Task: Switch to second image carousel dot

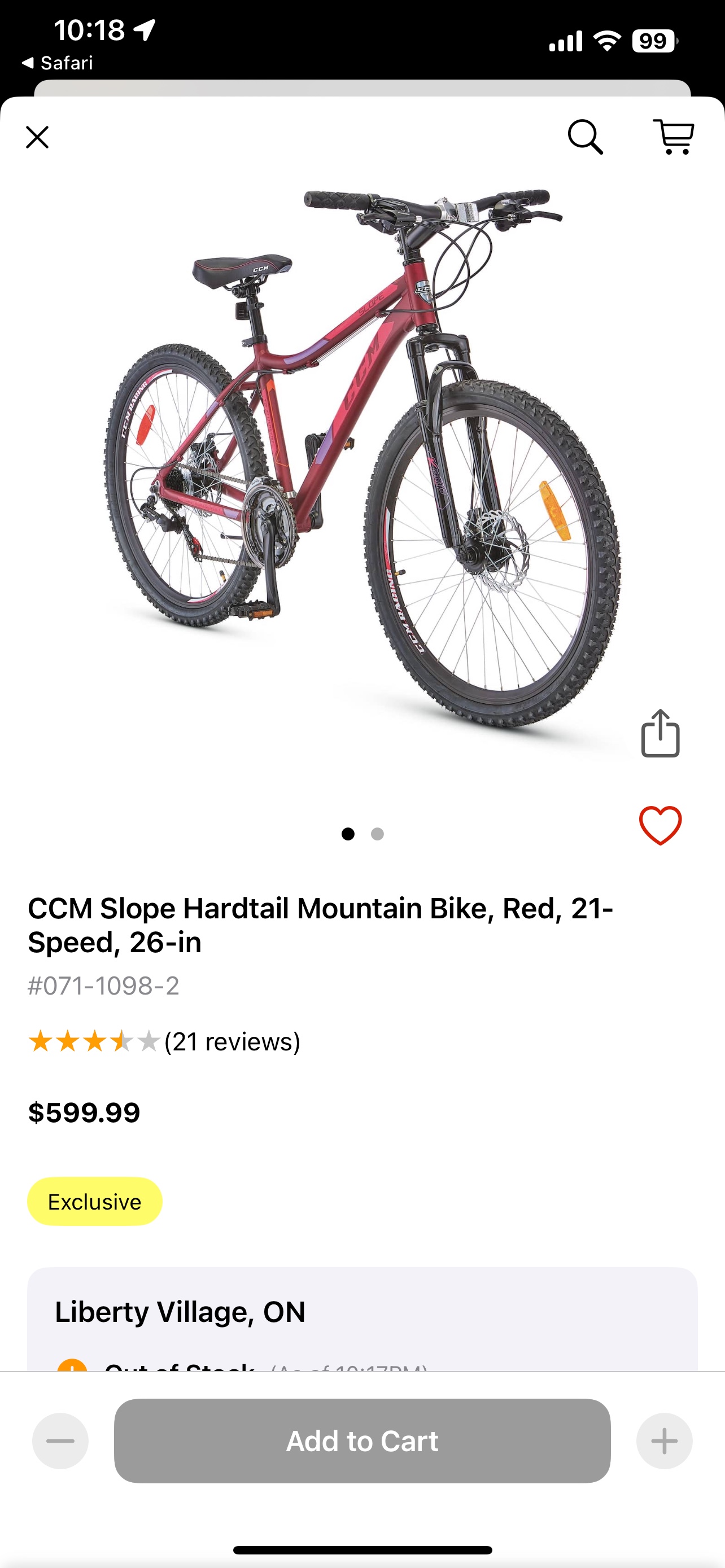Action: (377, 834)
